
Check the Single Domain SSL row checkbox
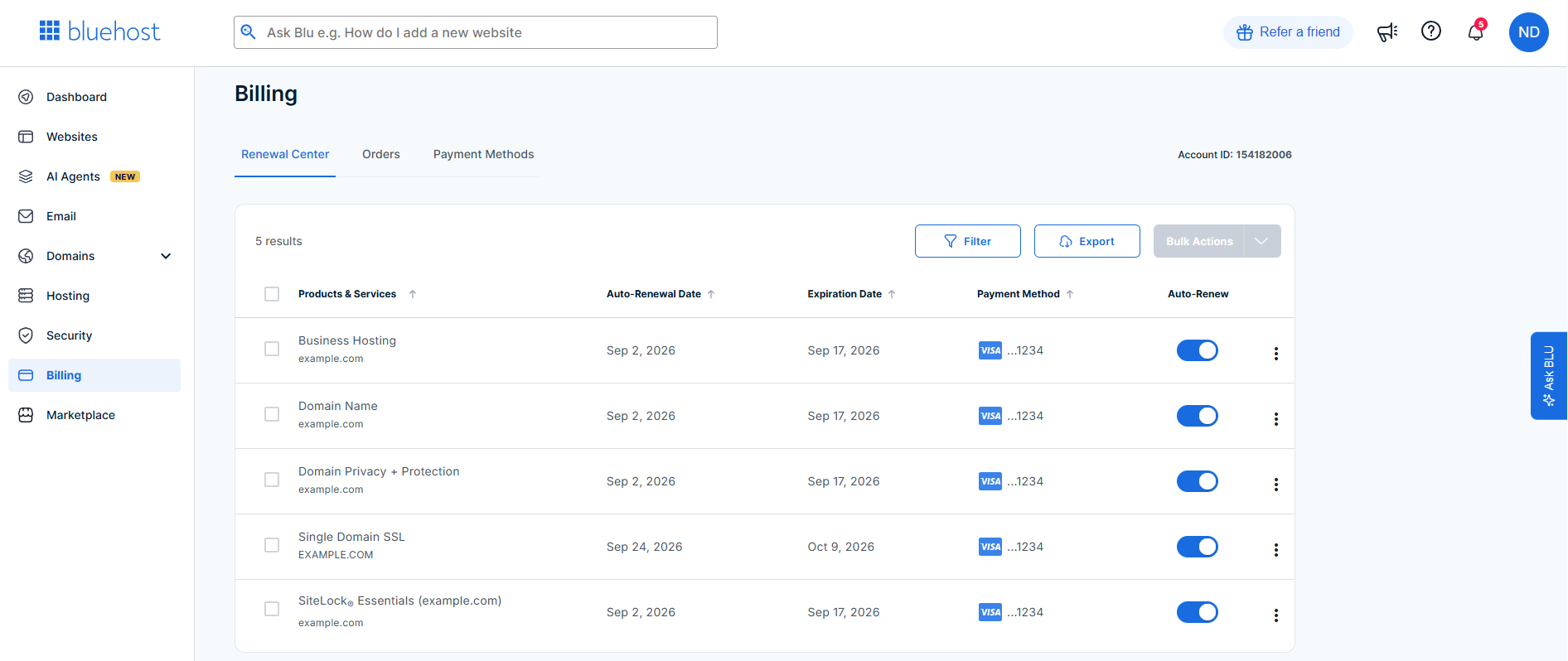[x=272, y=545]
